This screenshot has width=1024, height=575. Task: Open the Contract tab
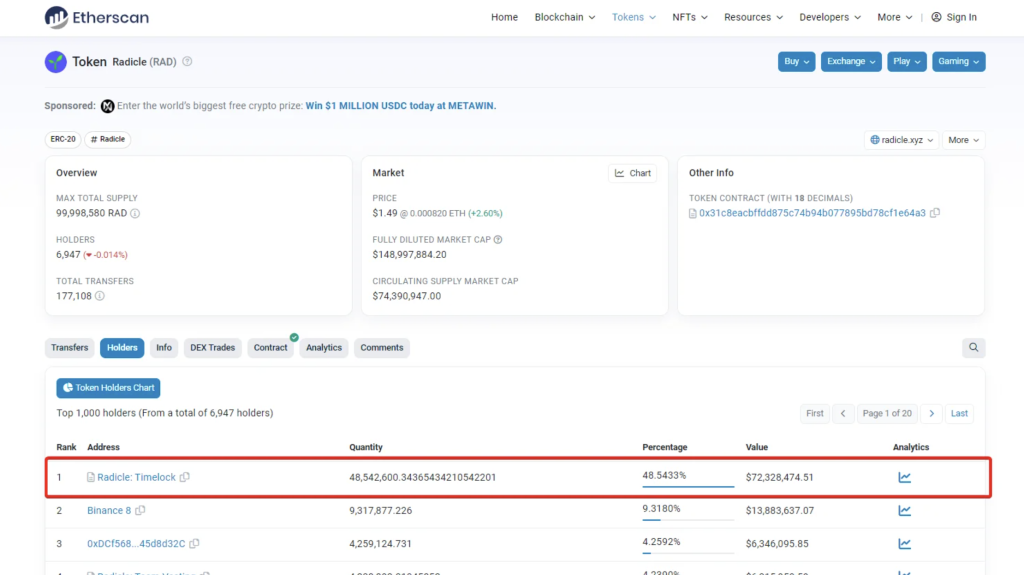270,348
